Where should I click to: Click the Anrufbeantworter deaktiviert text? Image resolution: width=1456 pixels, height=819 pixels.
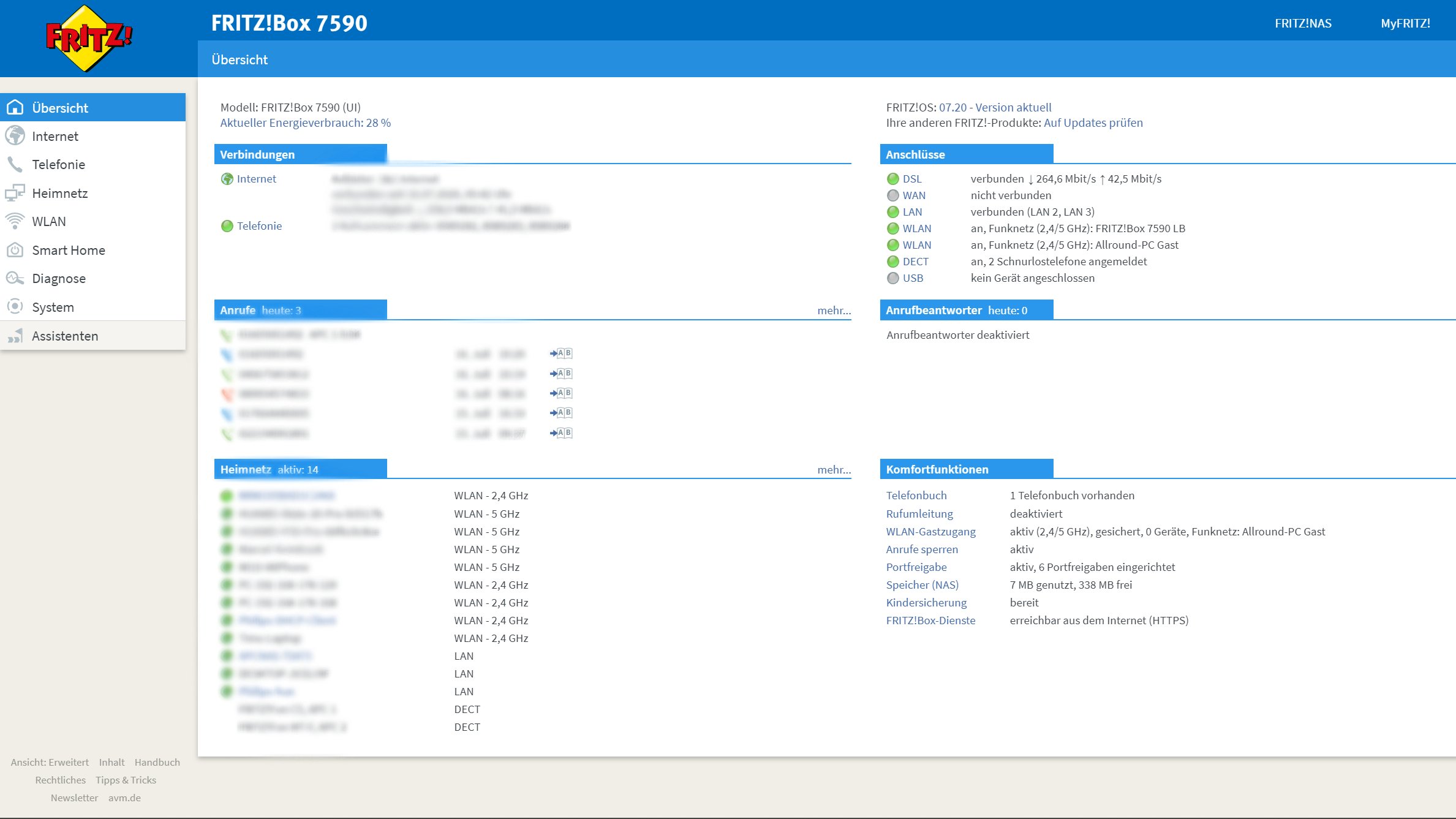958,335
